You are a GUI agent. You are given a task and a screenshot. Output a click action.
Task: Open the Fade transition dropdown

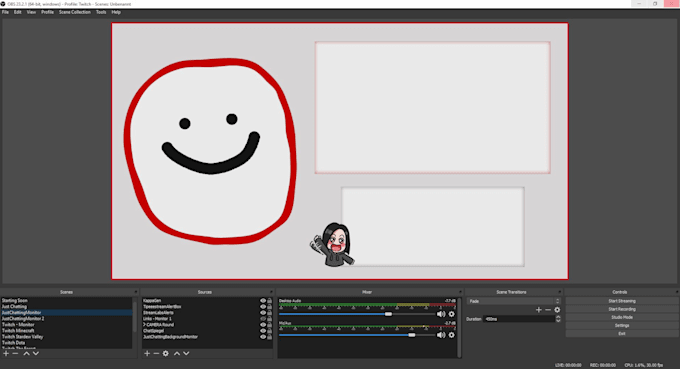(x=513, y=301)
